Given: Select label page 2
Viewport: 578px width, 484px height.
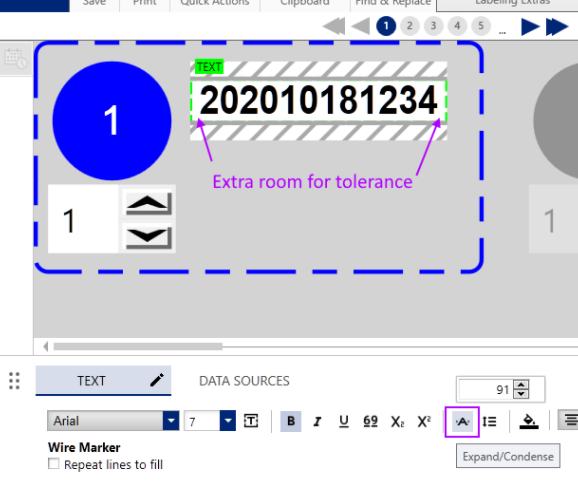Looking at the screenshot, I should point(410,26).
